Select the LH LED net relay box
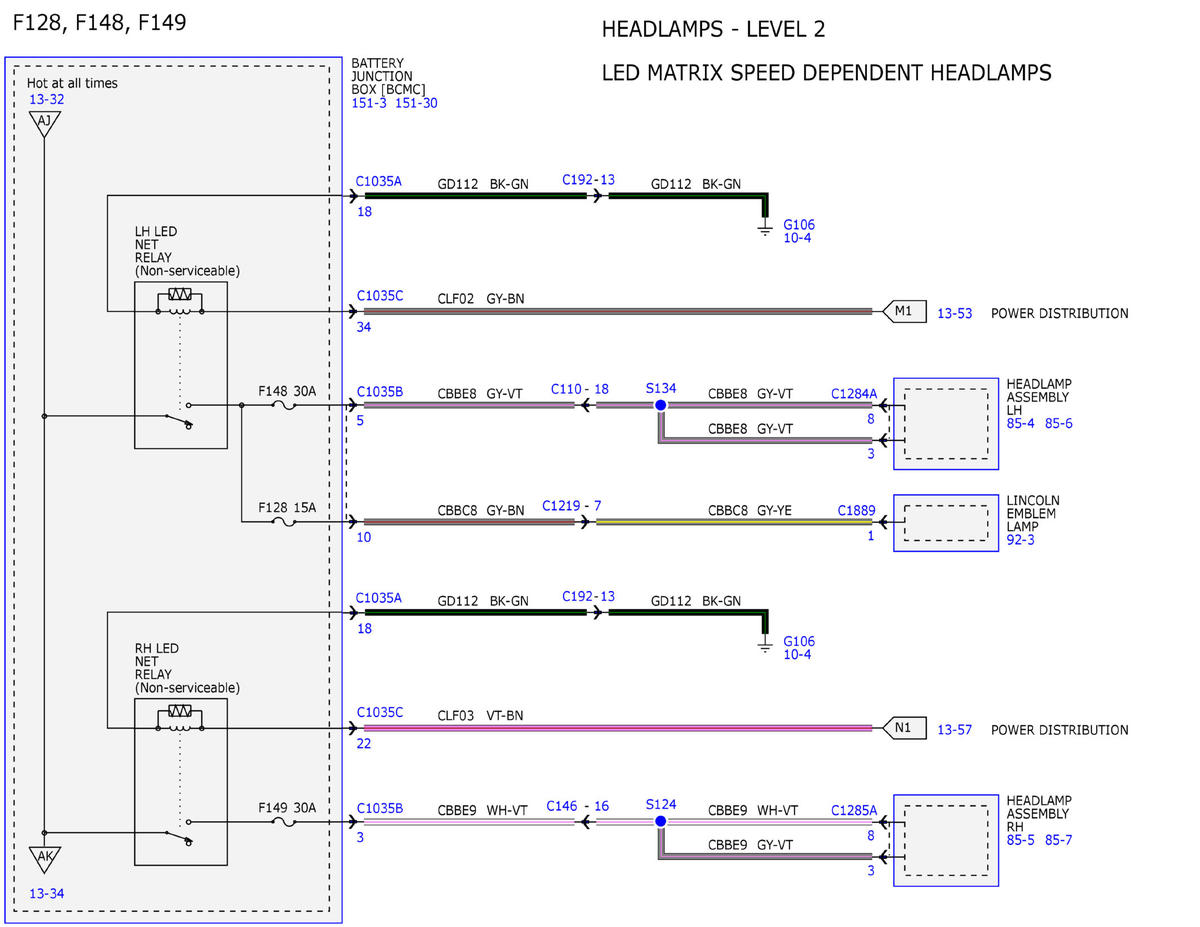Screen dimensions: 1200x927 click(x=181, y=365)
